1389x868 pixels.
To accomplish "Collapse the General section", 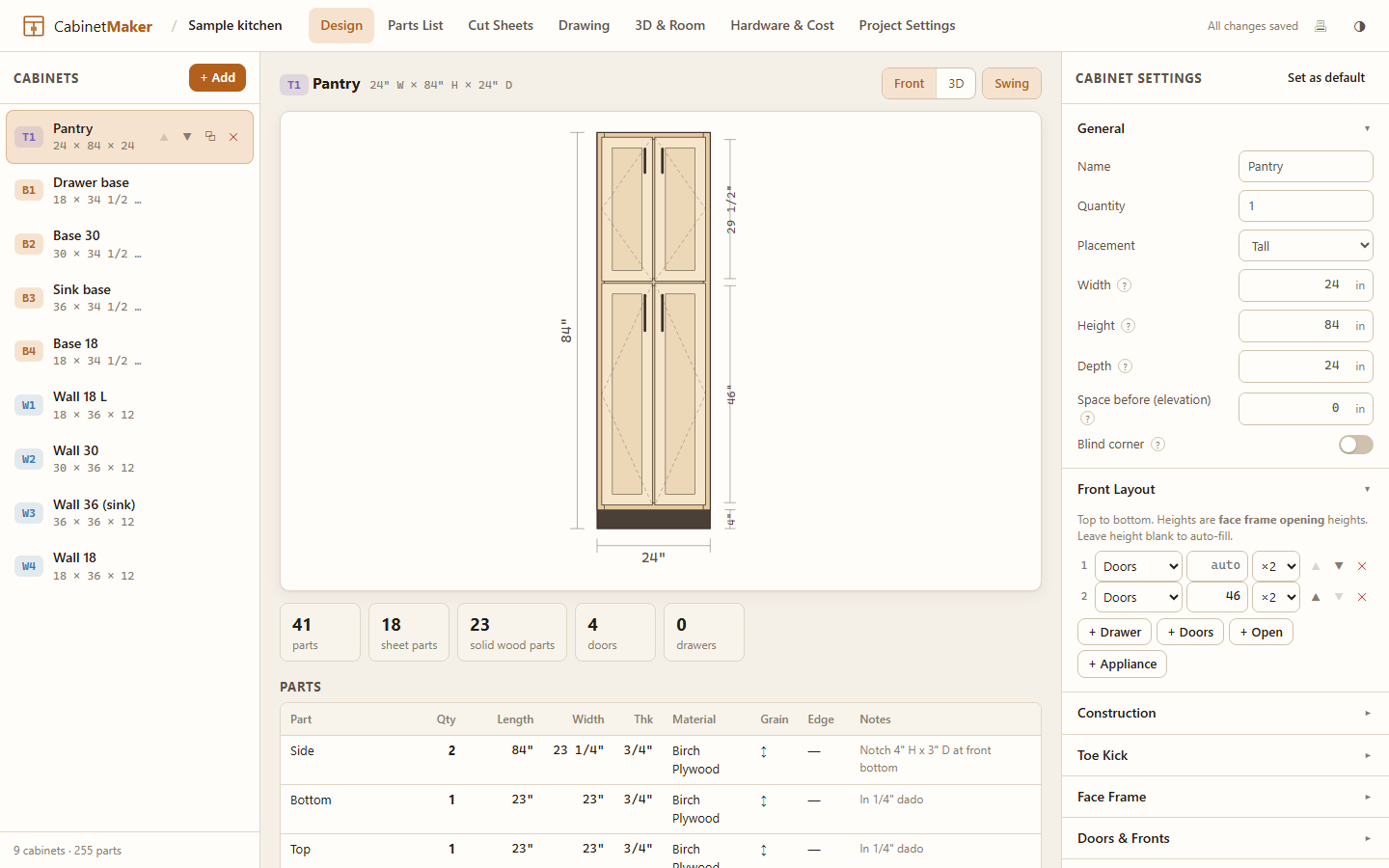I will 1225,128.
